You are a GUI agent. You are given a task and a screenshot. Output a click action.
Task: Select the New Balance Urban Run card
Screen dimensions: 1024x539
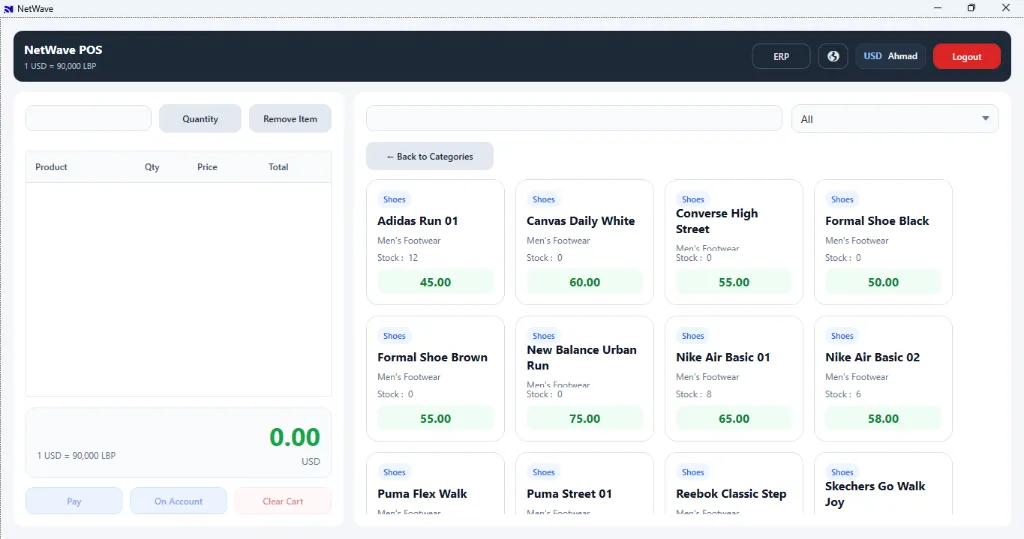point(584,378)
